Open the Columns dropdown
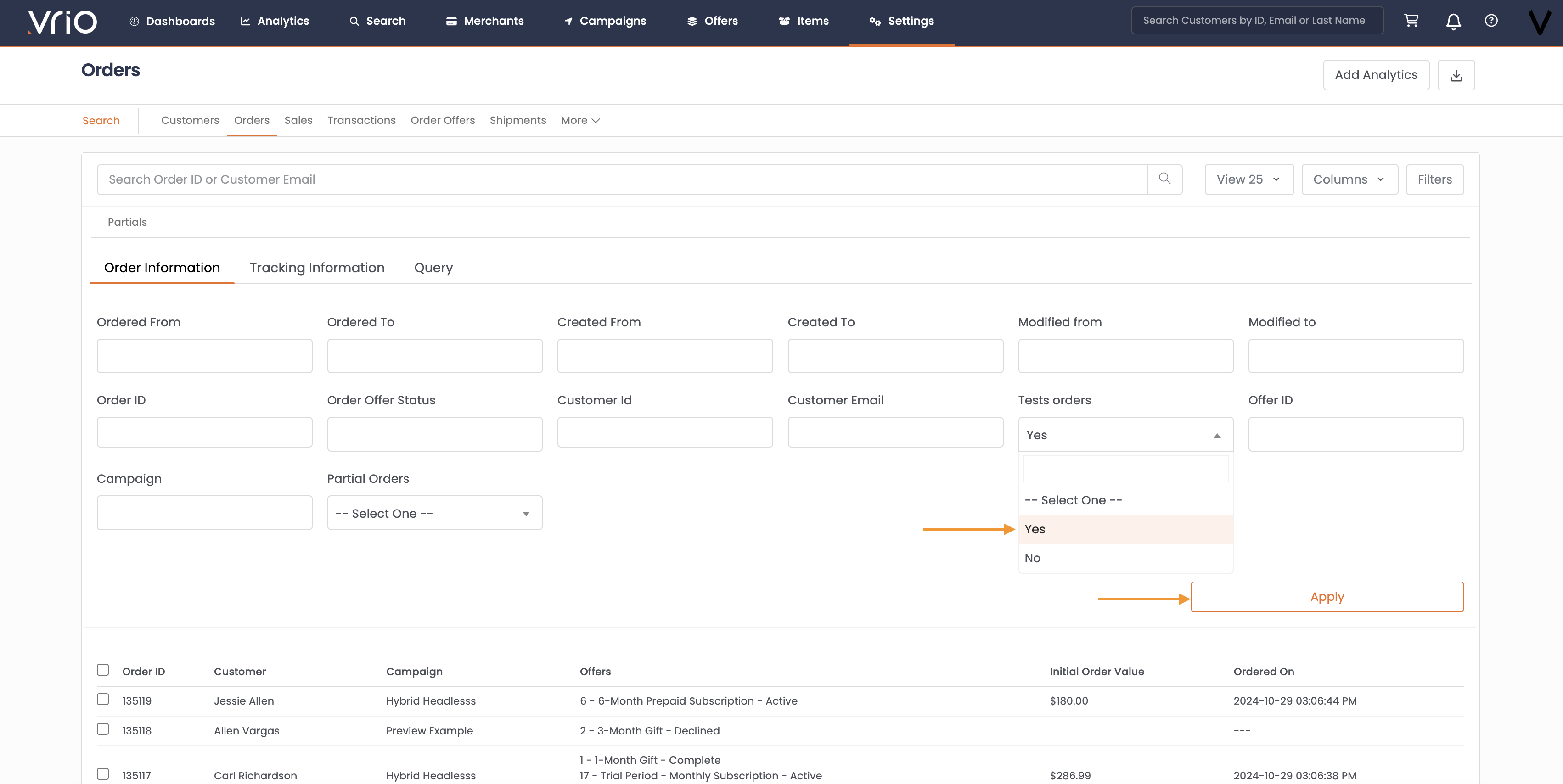 (x=1349, y=179)
